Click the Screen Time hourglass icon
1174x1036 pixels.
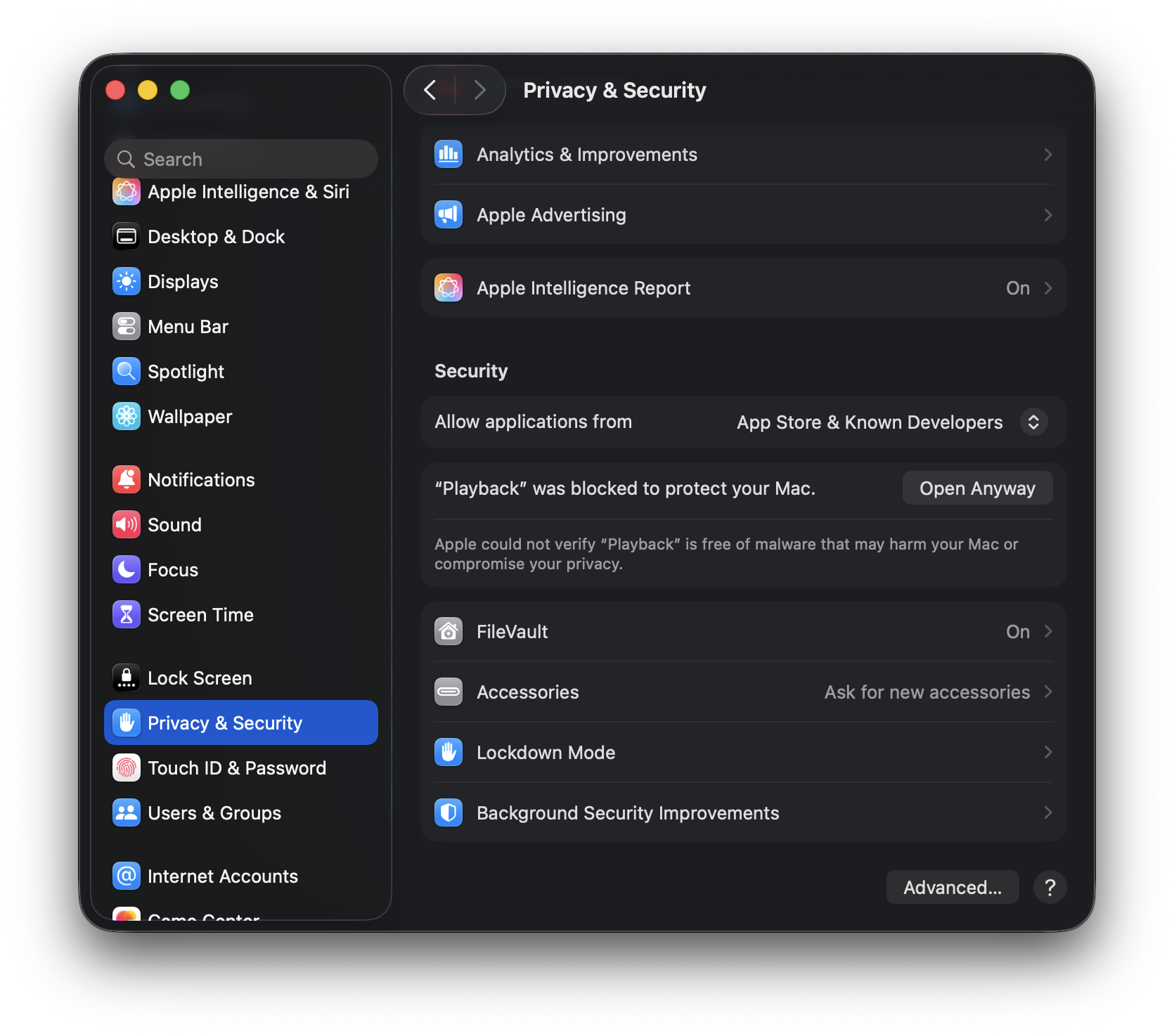click(127, 615)
